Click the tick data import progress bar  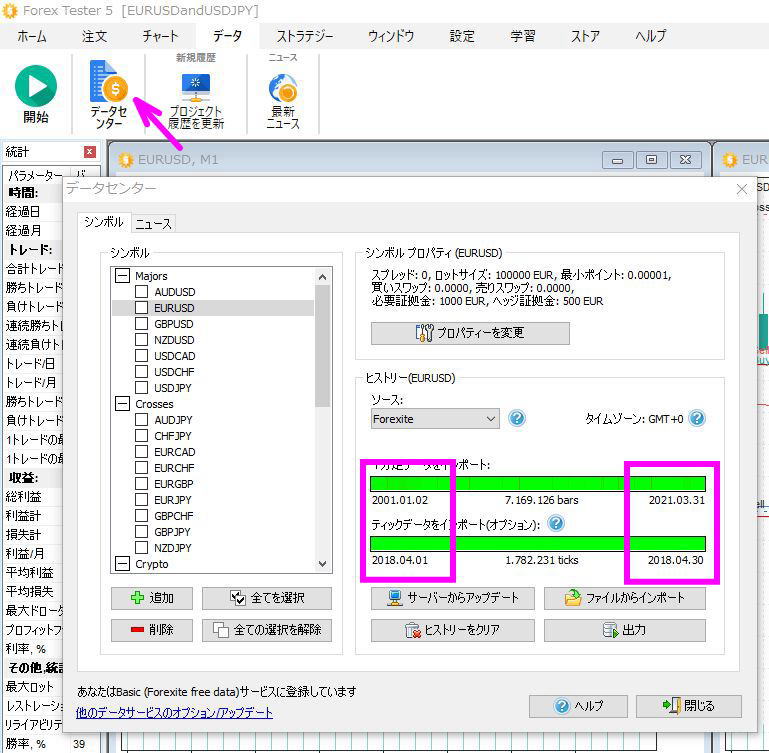pos(538,544)
